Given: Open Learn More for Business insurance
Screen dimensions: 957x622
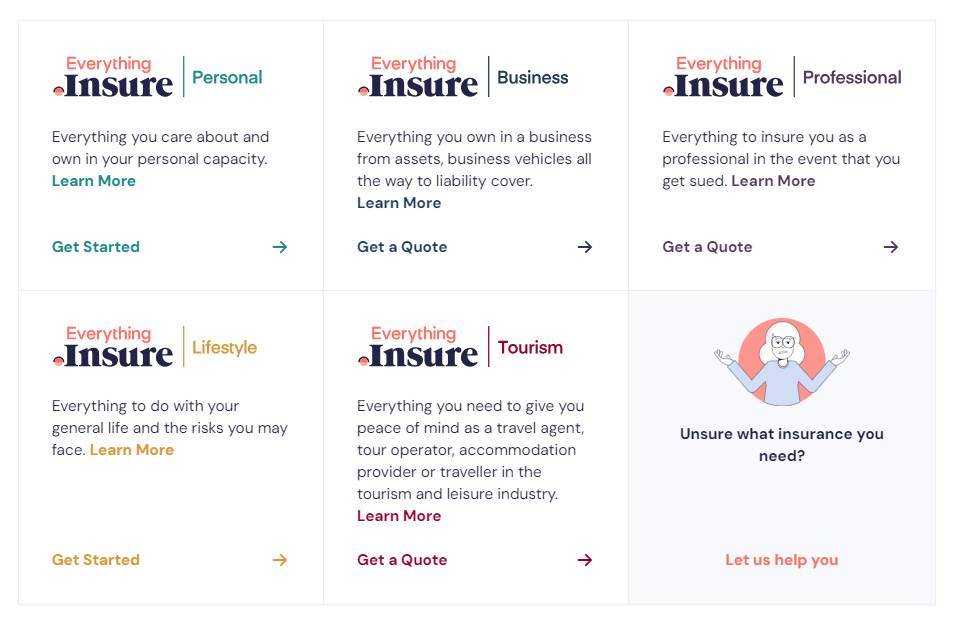Looking at the screenshot, I should 399,203.
